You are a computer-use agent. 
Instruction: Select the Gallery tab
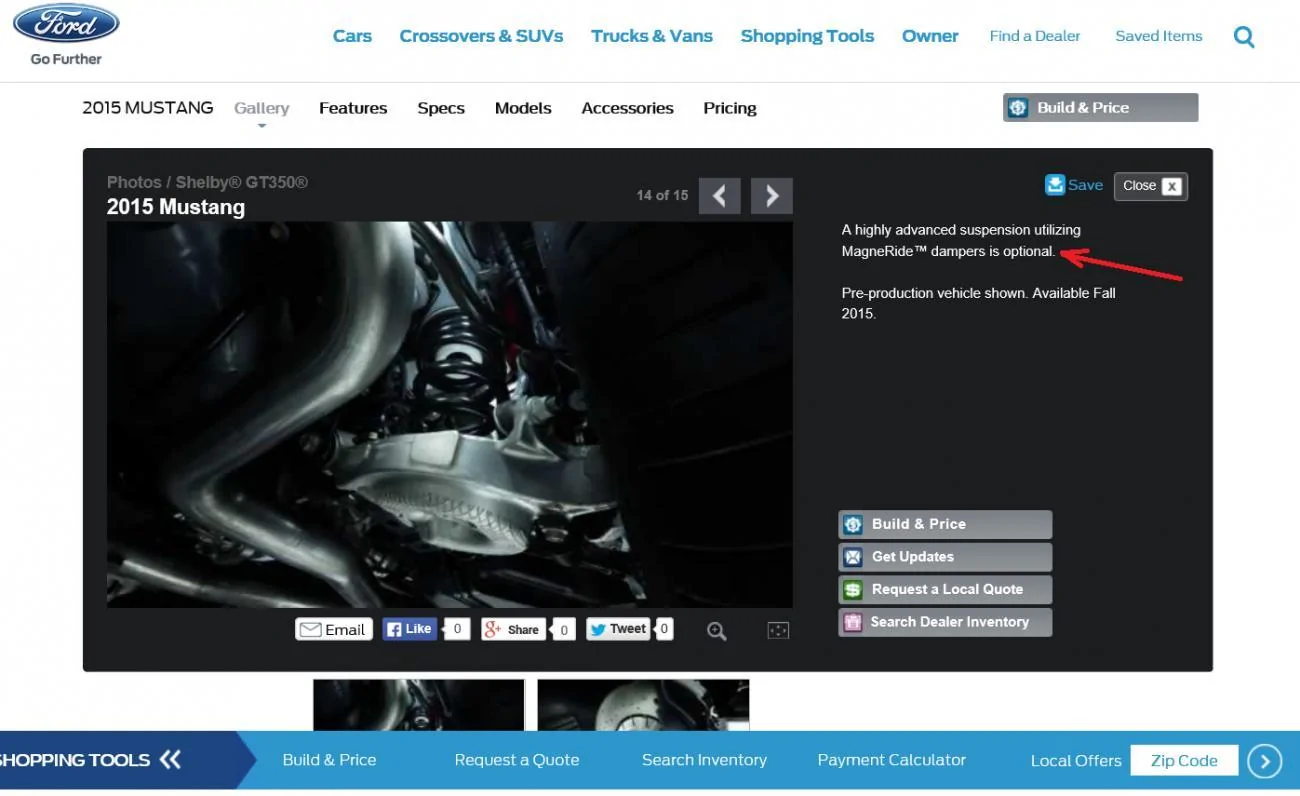tap(262, 108)
